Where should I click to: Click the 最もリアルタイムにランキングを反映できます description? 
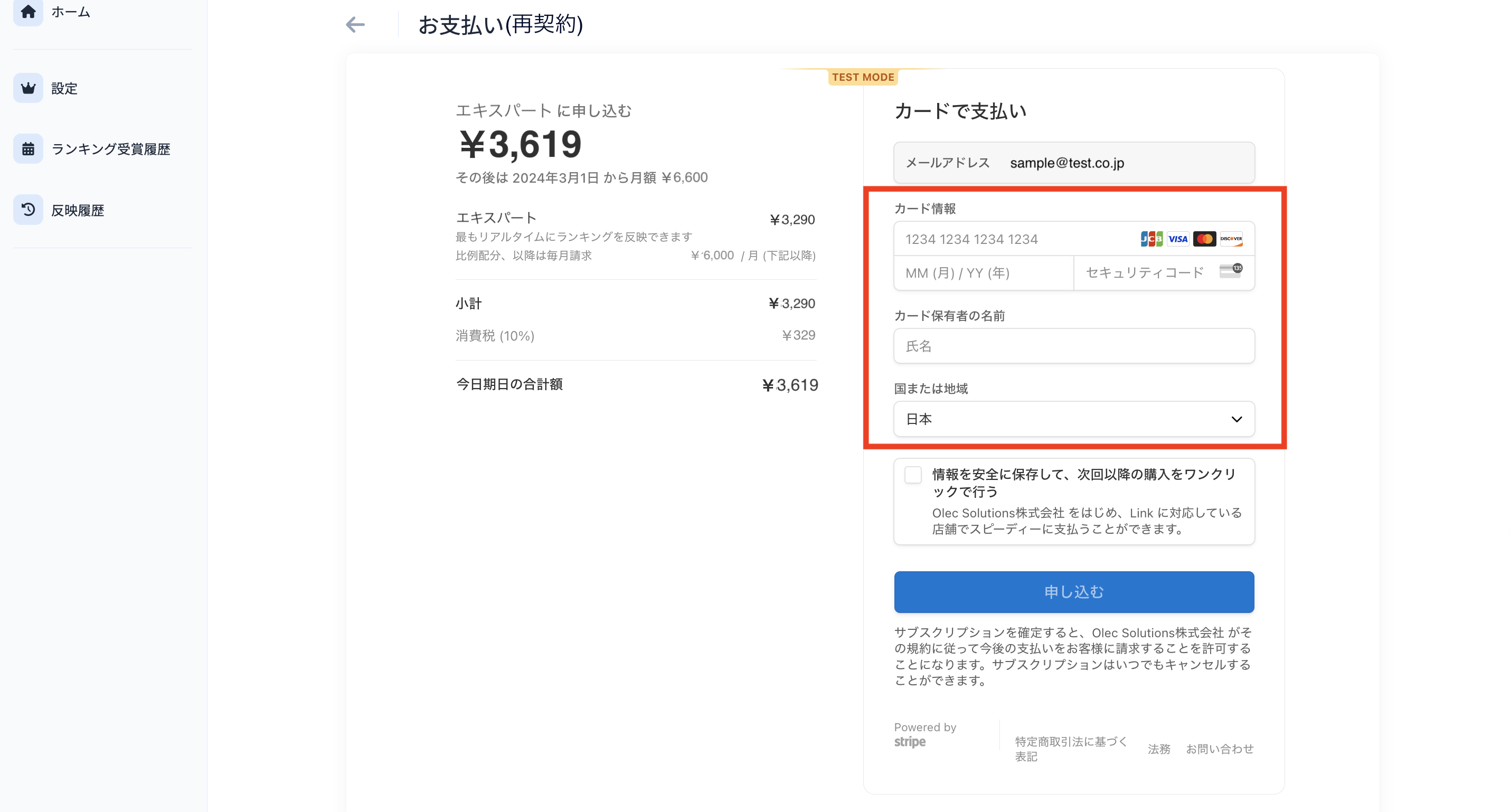pos(574,237)
